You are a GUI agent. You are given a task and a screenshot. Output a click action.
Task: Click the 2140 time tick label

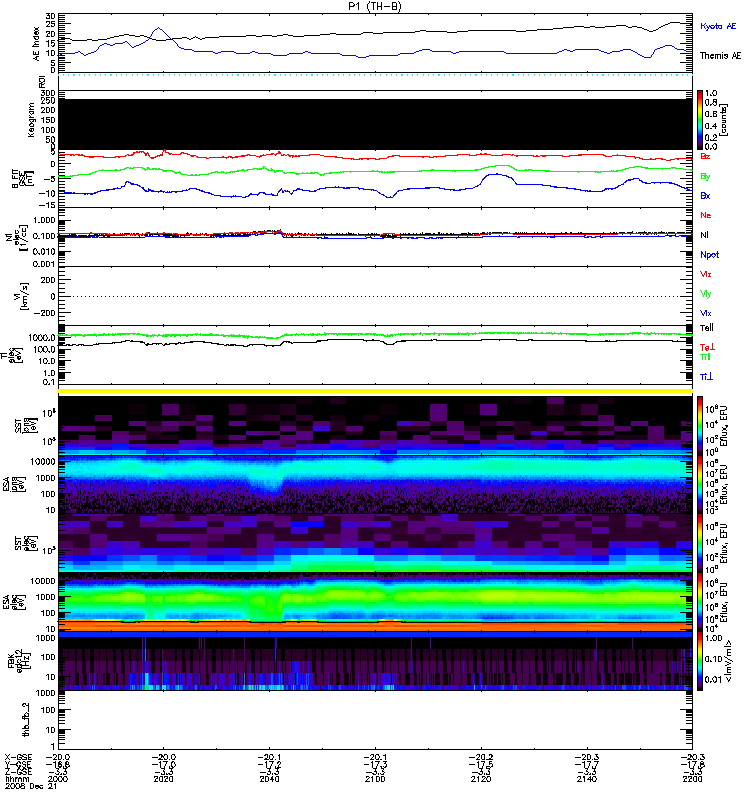pos(587,779)
